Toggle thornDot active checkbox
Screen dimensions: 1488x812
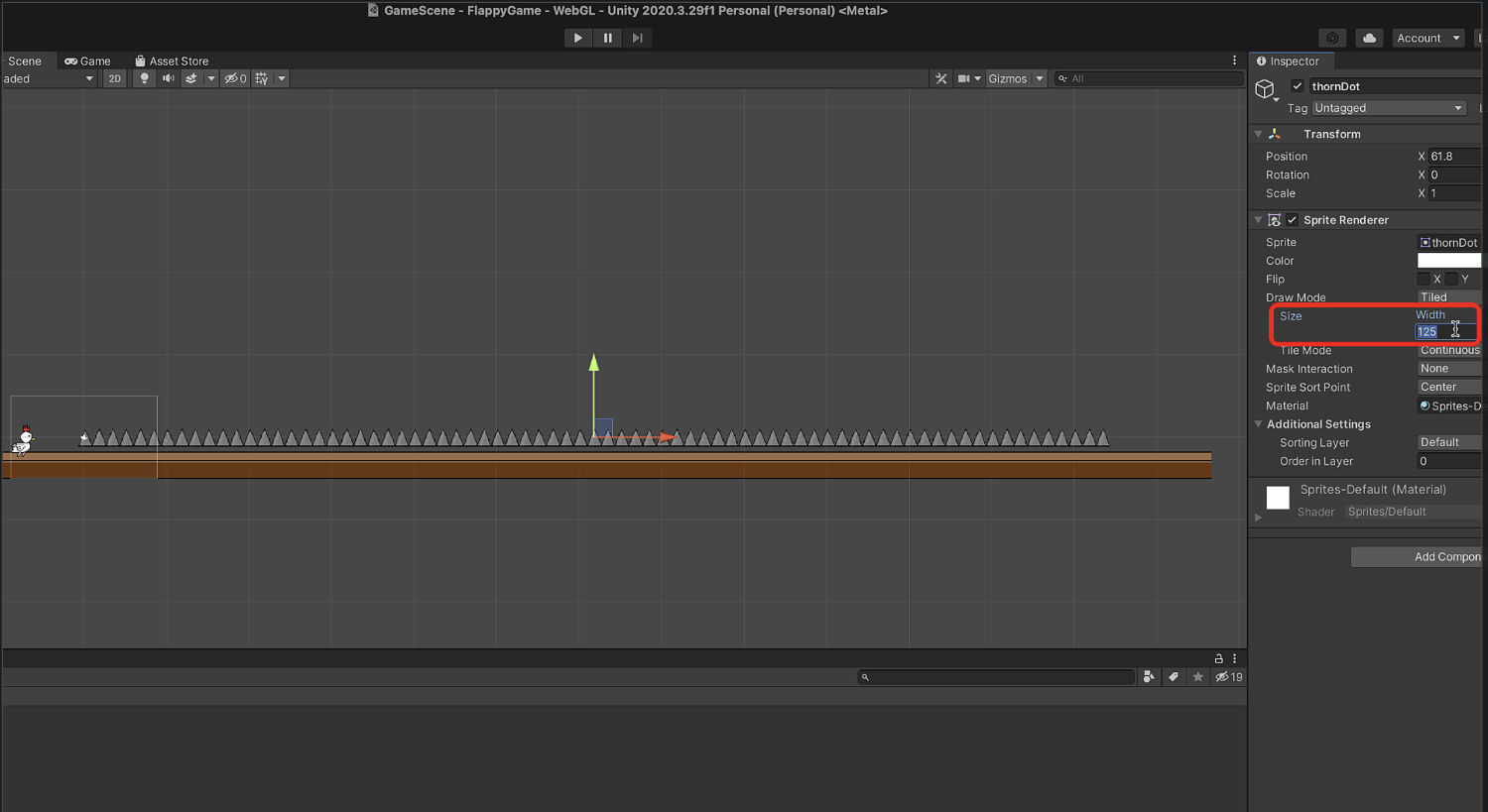click(x=1298, y=86)
